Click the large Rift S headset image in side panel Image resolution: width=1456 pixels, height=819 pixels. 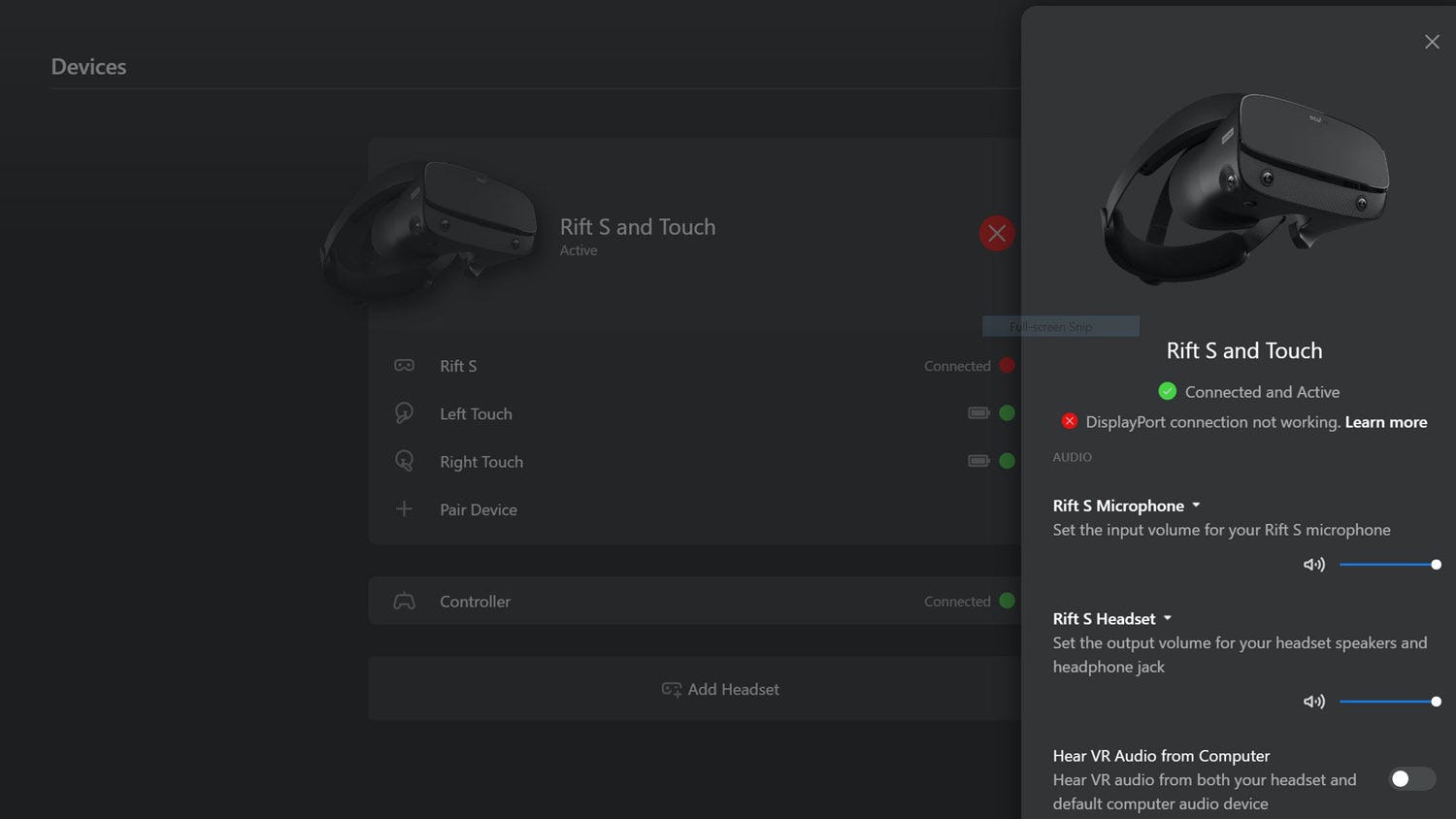[x=1245, y=188]
